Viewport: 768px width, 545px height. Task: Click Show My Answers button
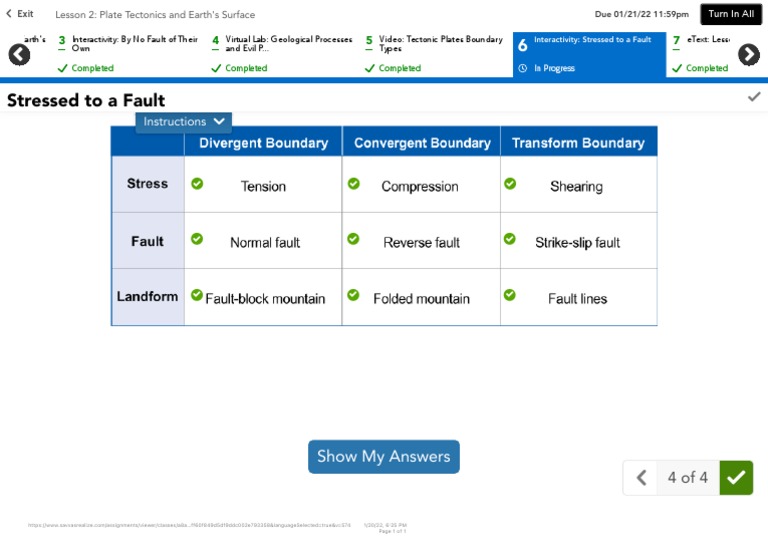tap(383, 457)
